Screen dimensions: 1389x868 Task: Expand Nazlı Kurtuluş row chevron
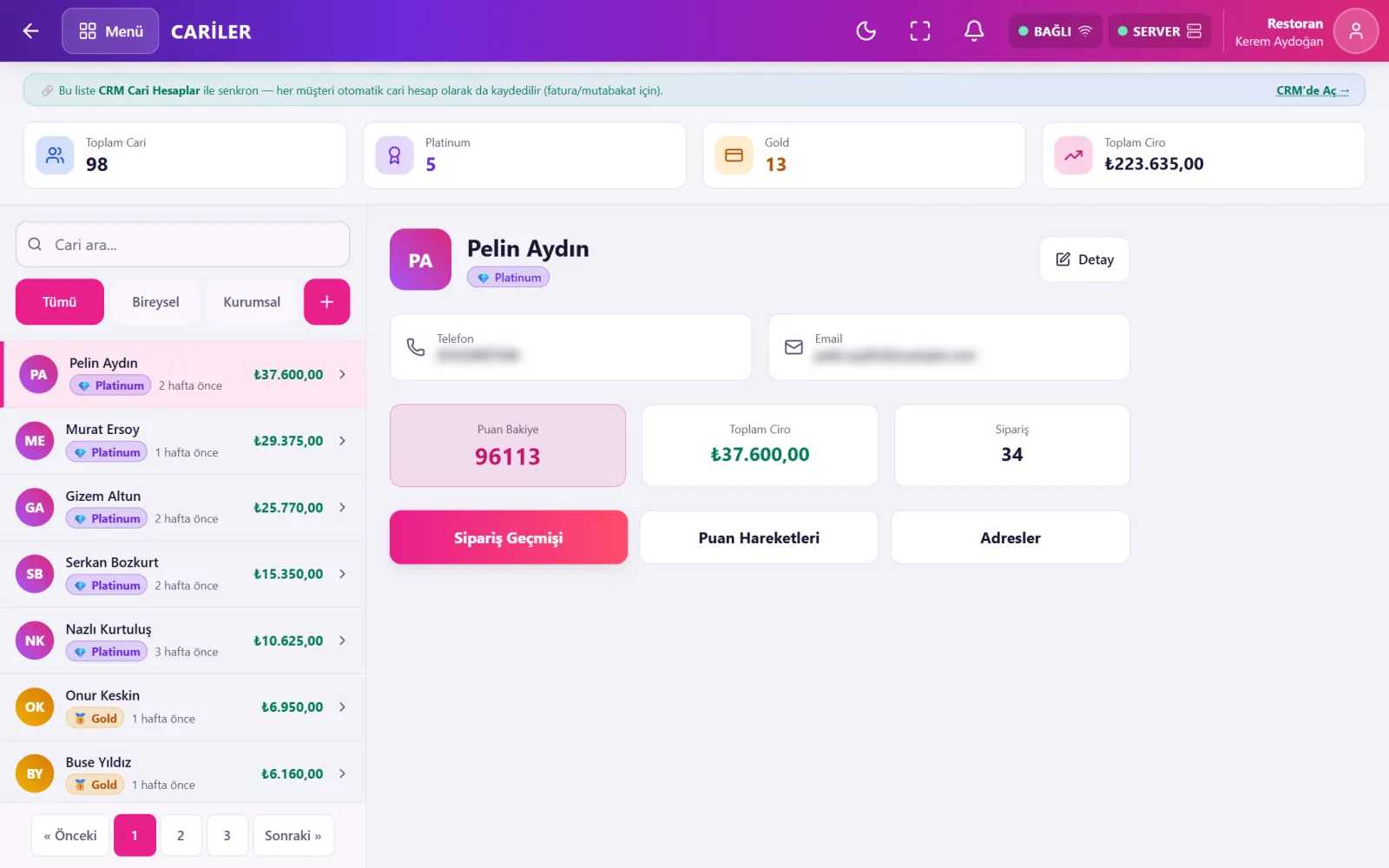click(x=342, y=641)
